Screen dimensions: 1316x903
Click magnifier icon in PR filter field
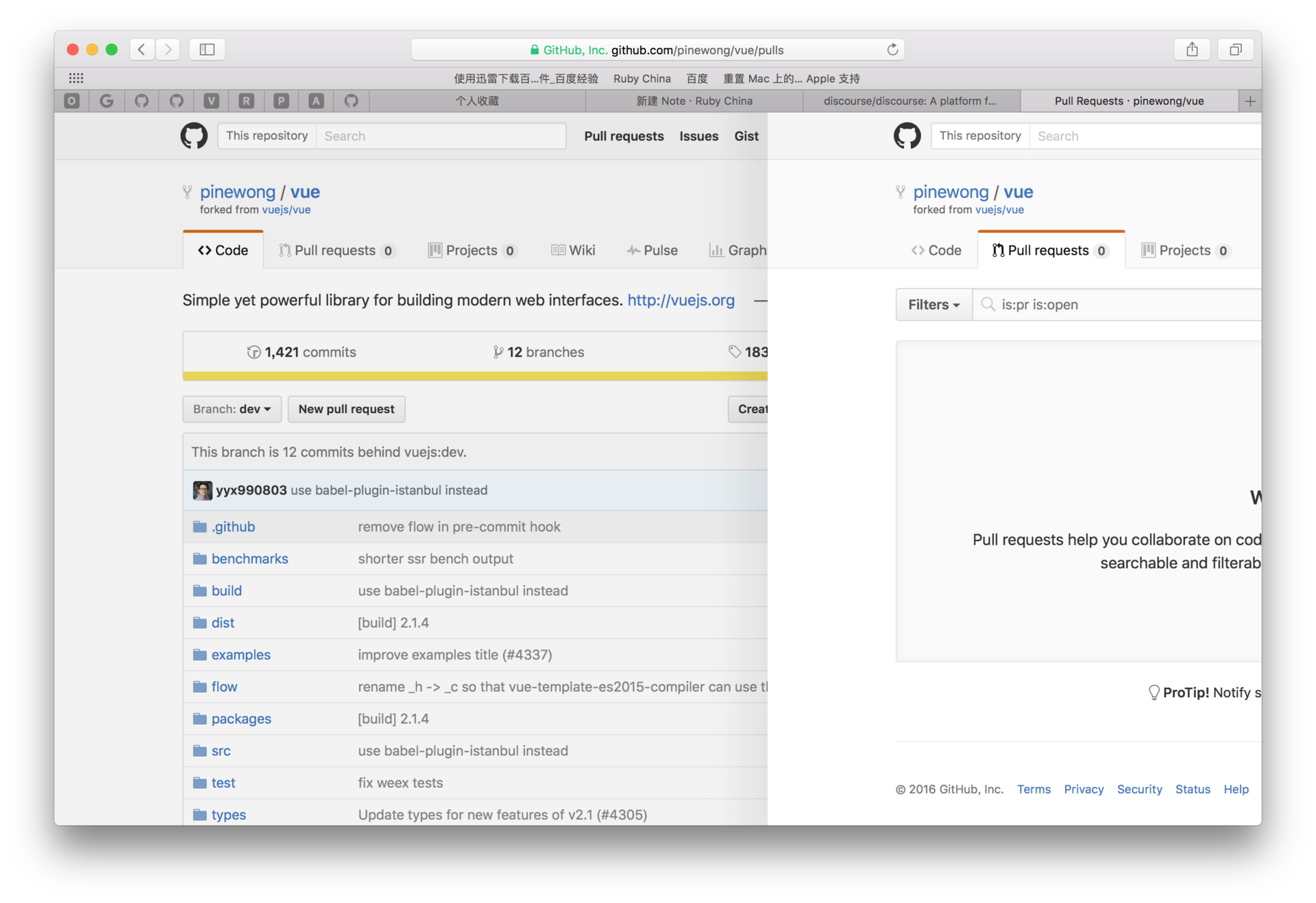988,304
